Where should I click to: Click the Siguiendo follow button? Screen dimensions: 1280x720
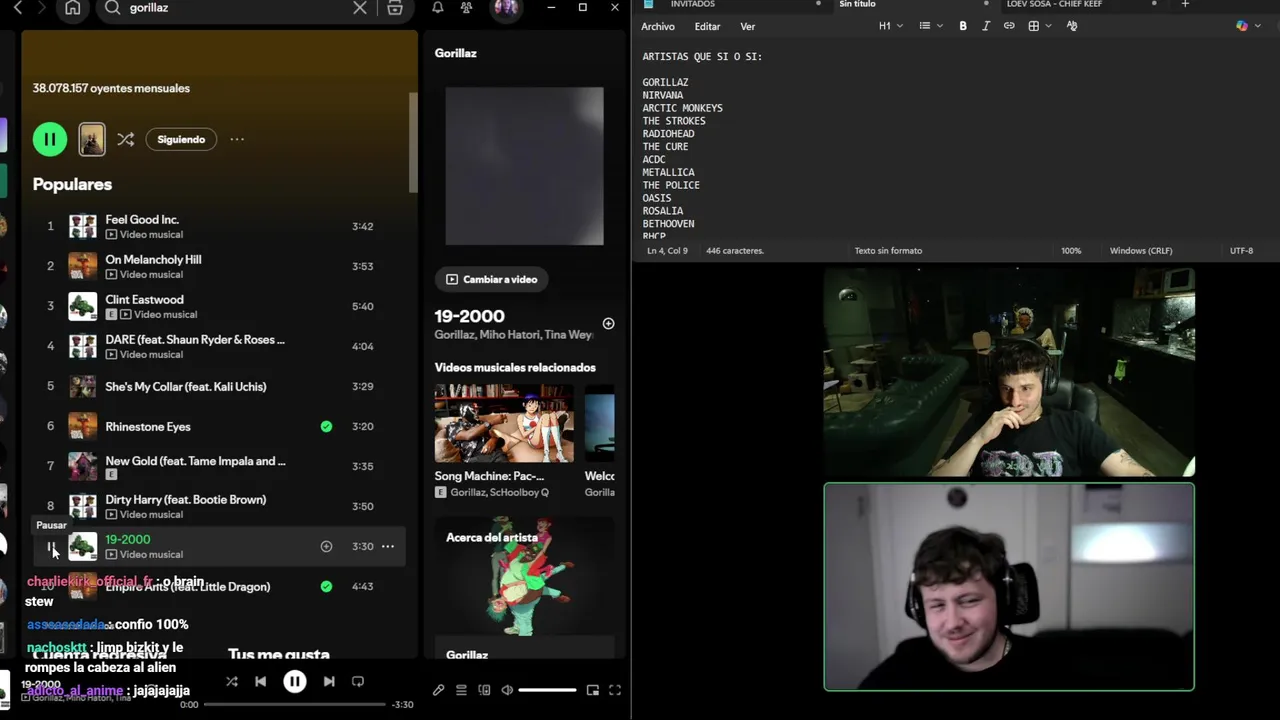181,139
